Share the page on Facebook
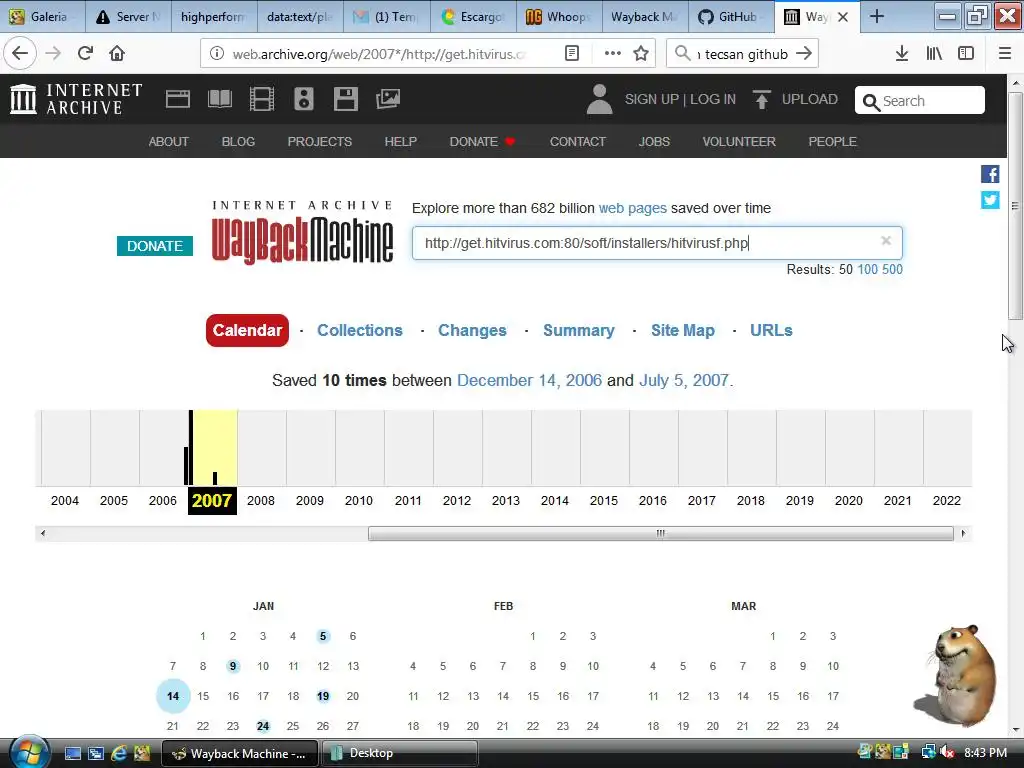This screenshot has height=768, width=1024. [990, 174]
